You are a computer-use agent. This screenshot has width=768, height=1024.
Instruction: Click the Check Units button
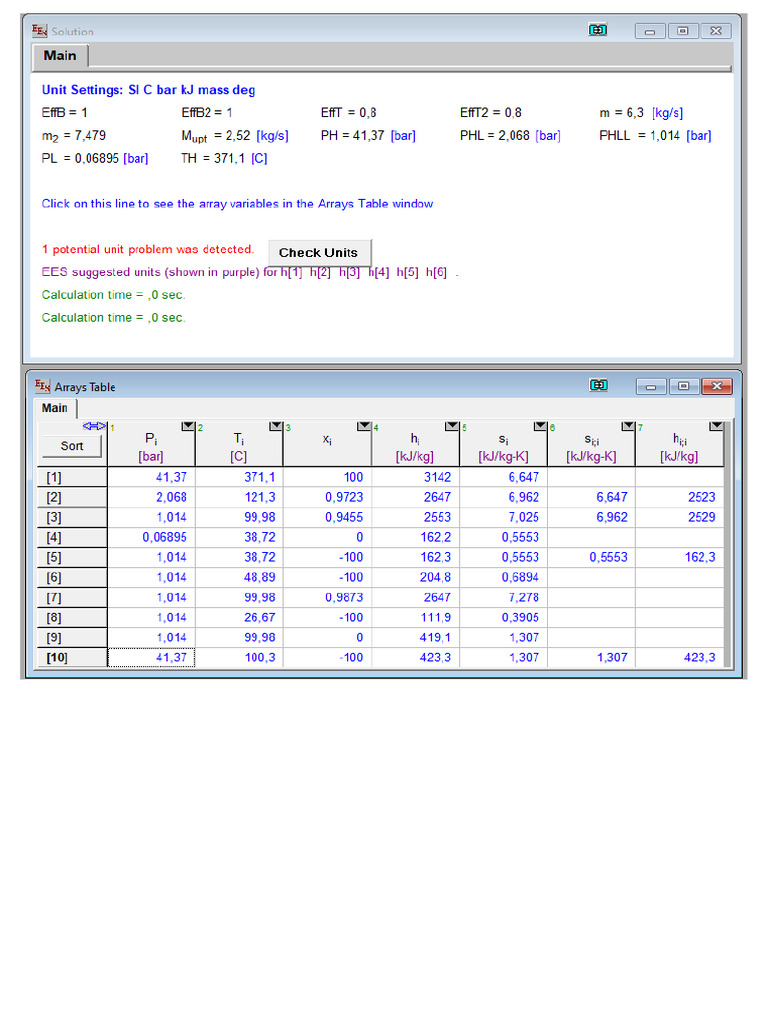pos(319,253)
